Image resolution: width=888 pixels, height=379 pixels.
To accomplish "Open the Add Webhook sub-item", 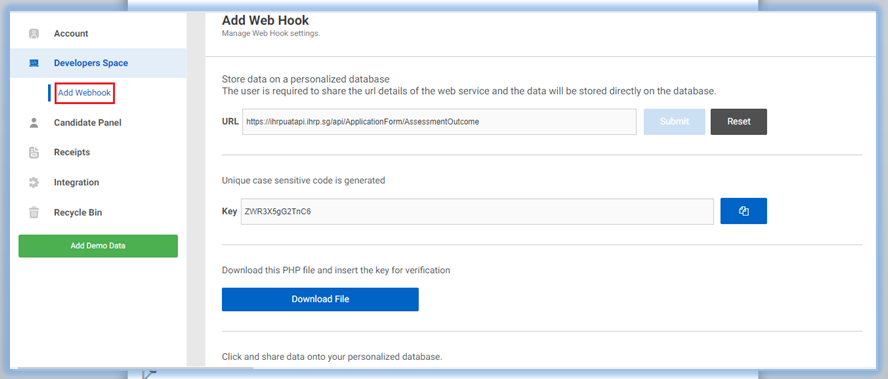I will point(84,93).
